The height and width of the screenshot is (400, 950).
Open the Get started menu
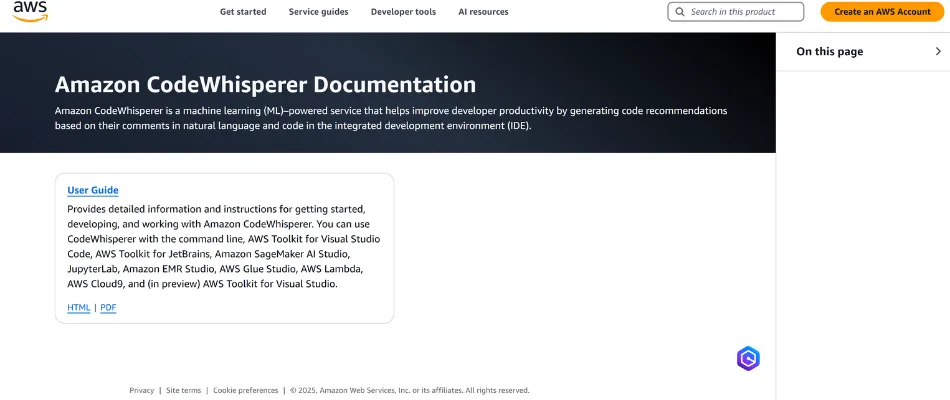pos(243,12)
